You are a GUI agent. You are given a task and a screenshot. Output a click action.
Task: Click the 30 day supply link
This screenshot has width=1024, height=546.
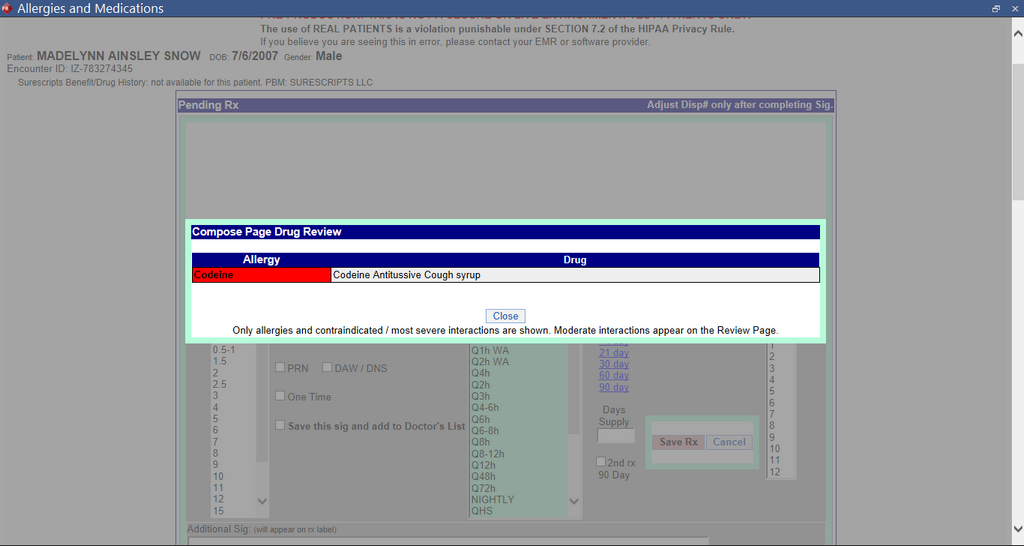coord(614,364)
